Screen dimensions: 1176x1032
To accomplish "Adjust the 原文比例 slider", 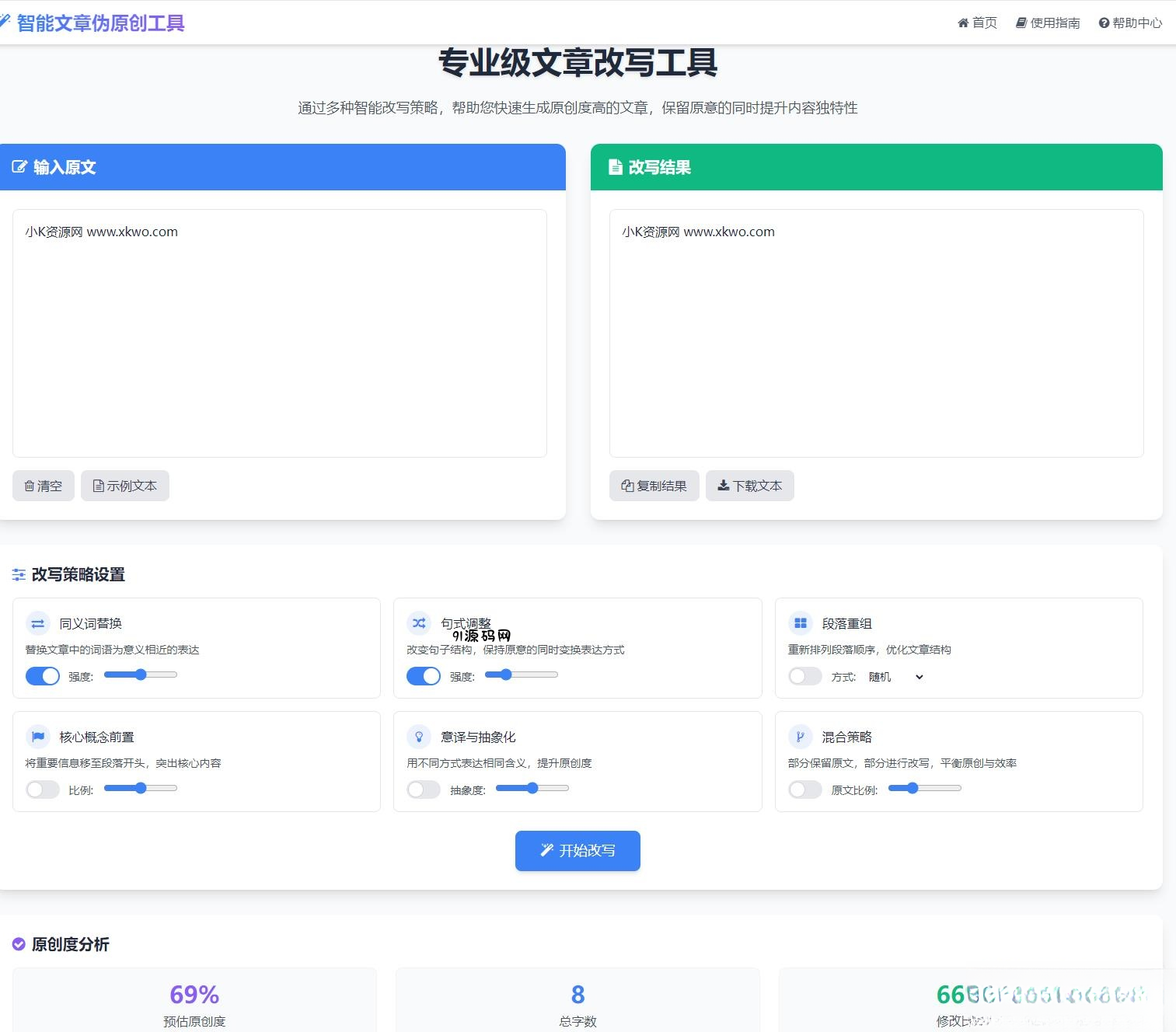I will 925,788.
